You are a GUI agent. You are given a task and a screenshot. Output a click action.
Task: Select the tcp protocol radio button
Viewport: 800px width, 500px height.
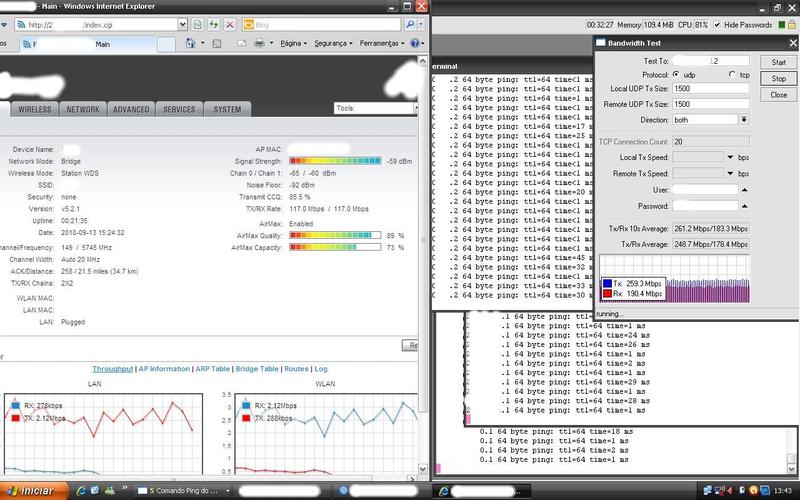pos(732,75)
